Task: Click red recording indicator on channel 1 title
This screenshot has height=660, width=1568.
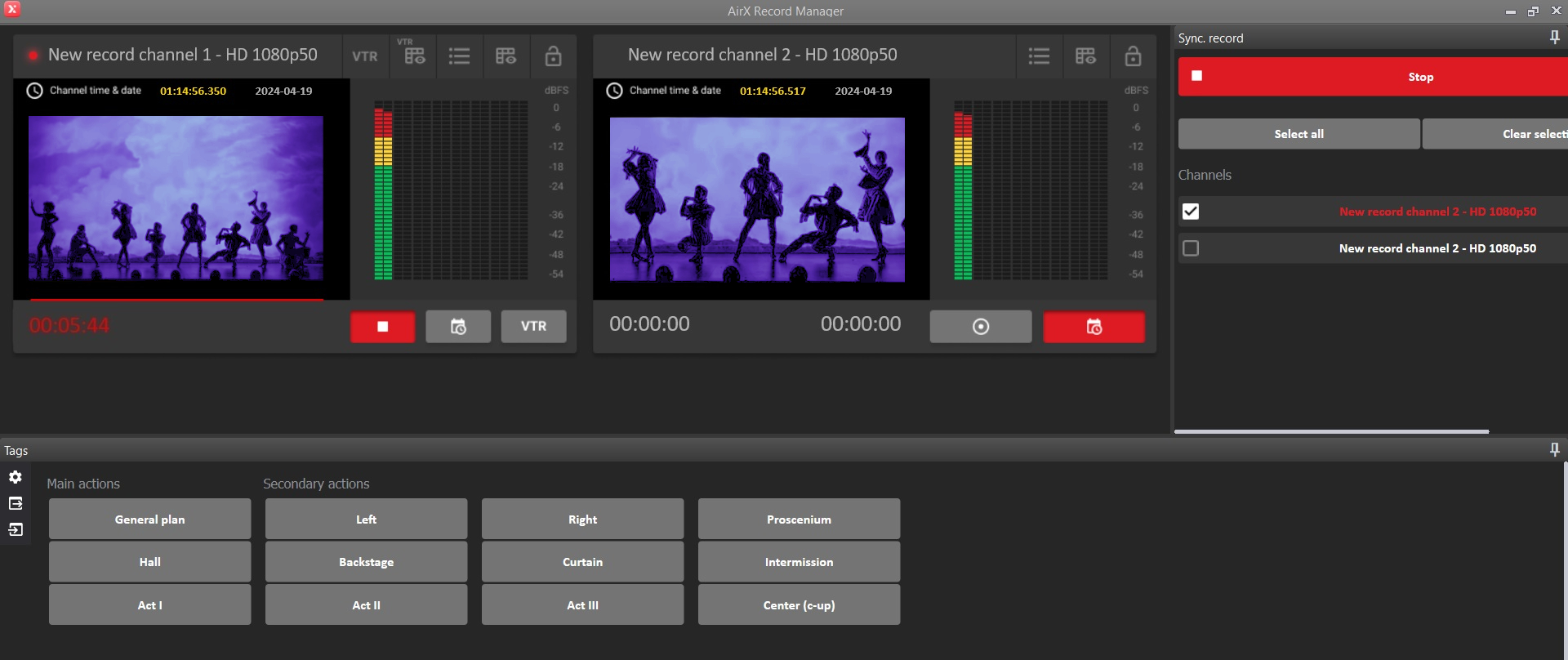Action: click(x=33, y=56)
